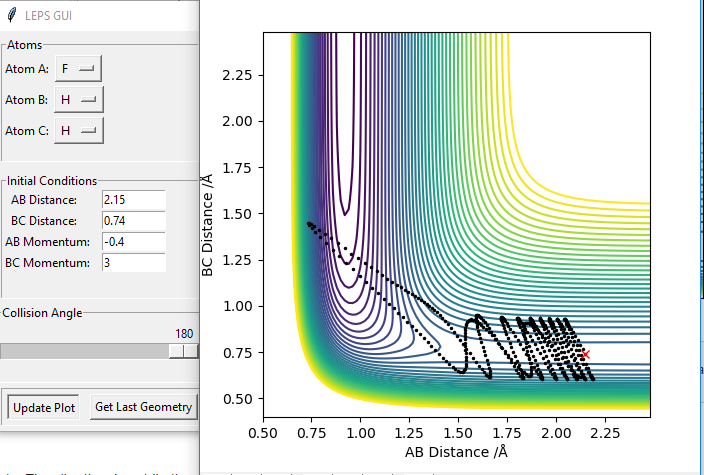Click the Get Last Geometry button
Image resolution: width=704 pixels, height=475 pixels.
(144, 407)
